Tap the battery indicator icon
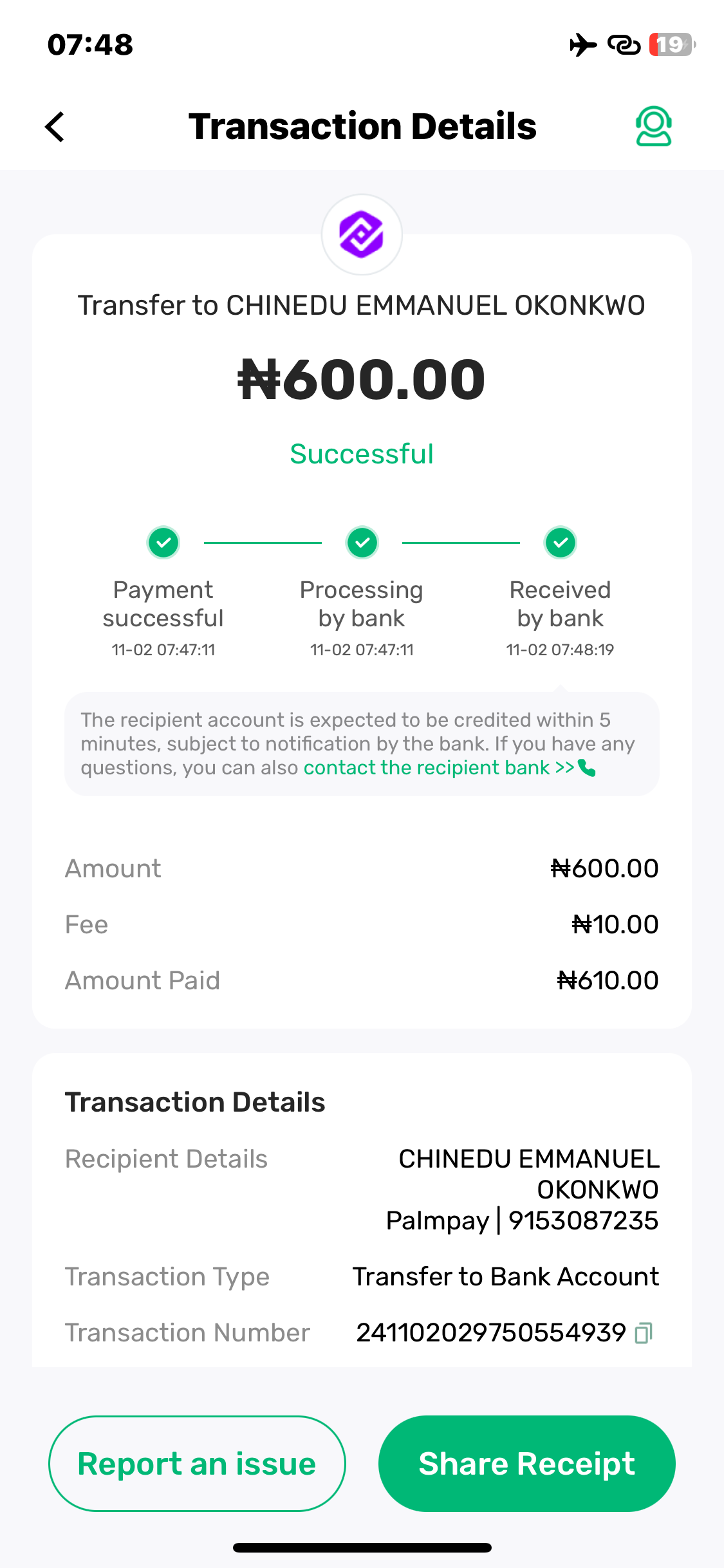This screenshot has width=724, height=1568. [x=671, y=45]
